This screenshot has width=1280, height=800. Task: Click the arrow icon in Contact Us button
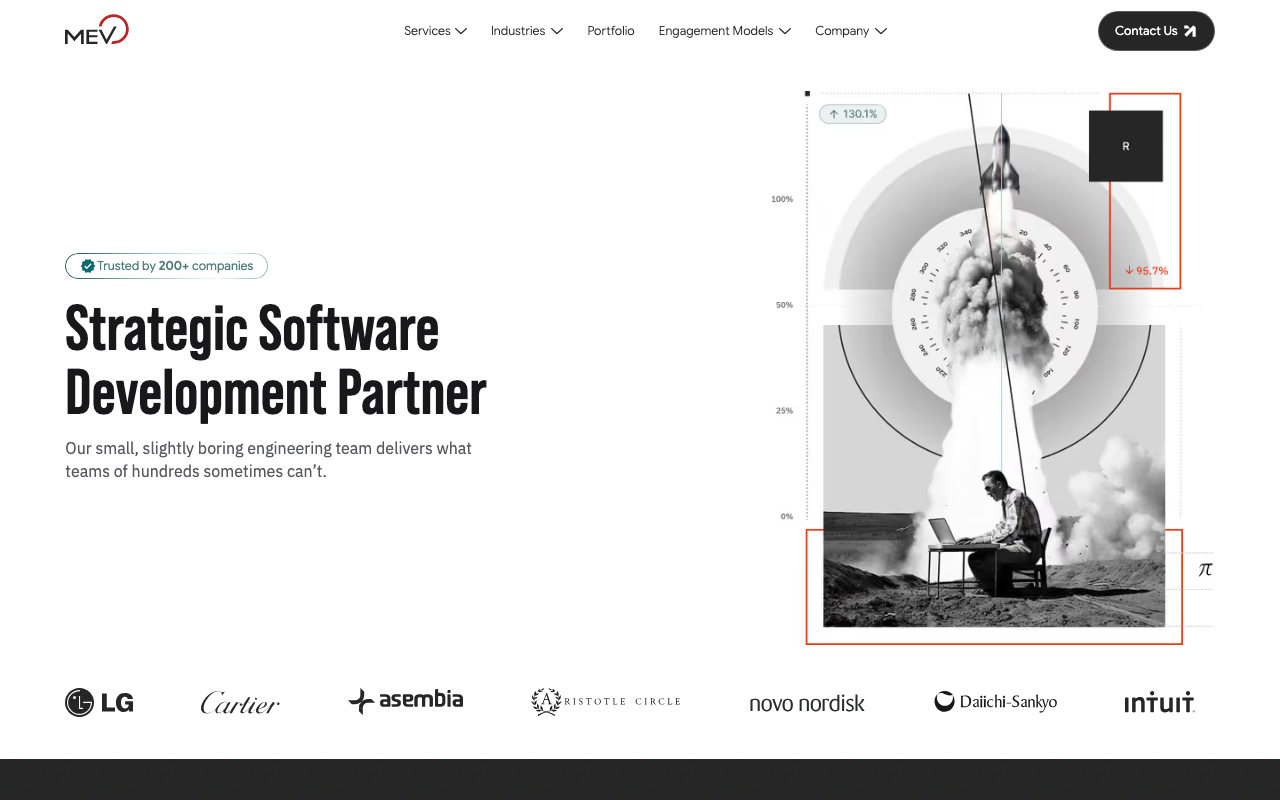[x=1190, y=31]
